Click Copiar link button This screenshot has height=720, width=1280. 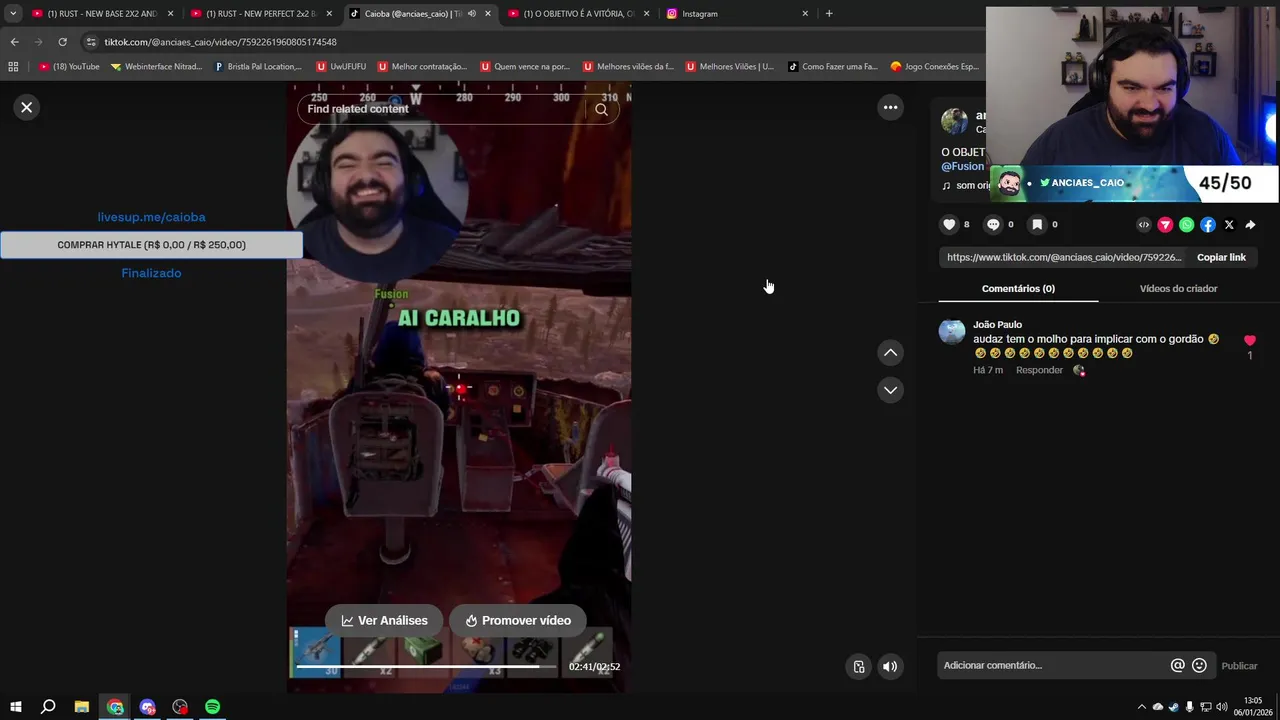coord(1221,257)
